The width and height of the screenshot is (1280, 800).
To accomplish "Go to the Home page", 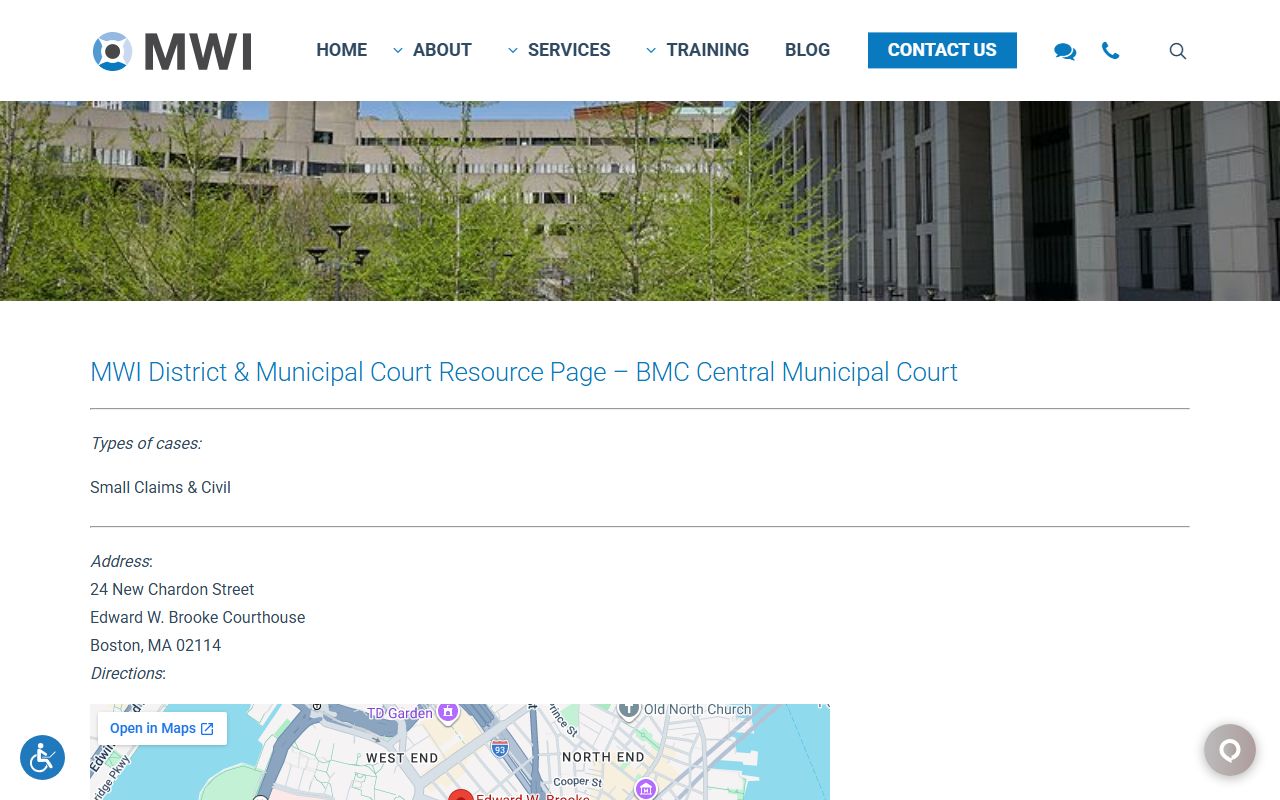I will 341,50.
